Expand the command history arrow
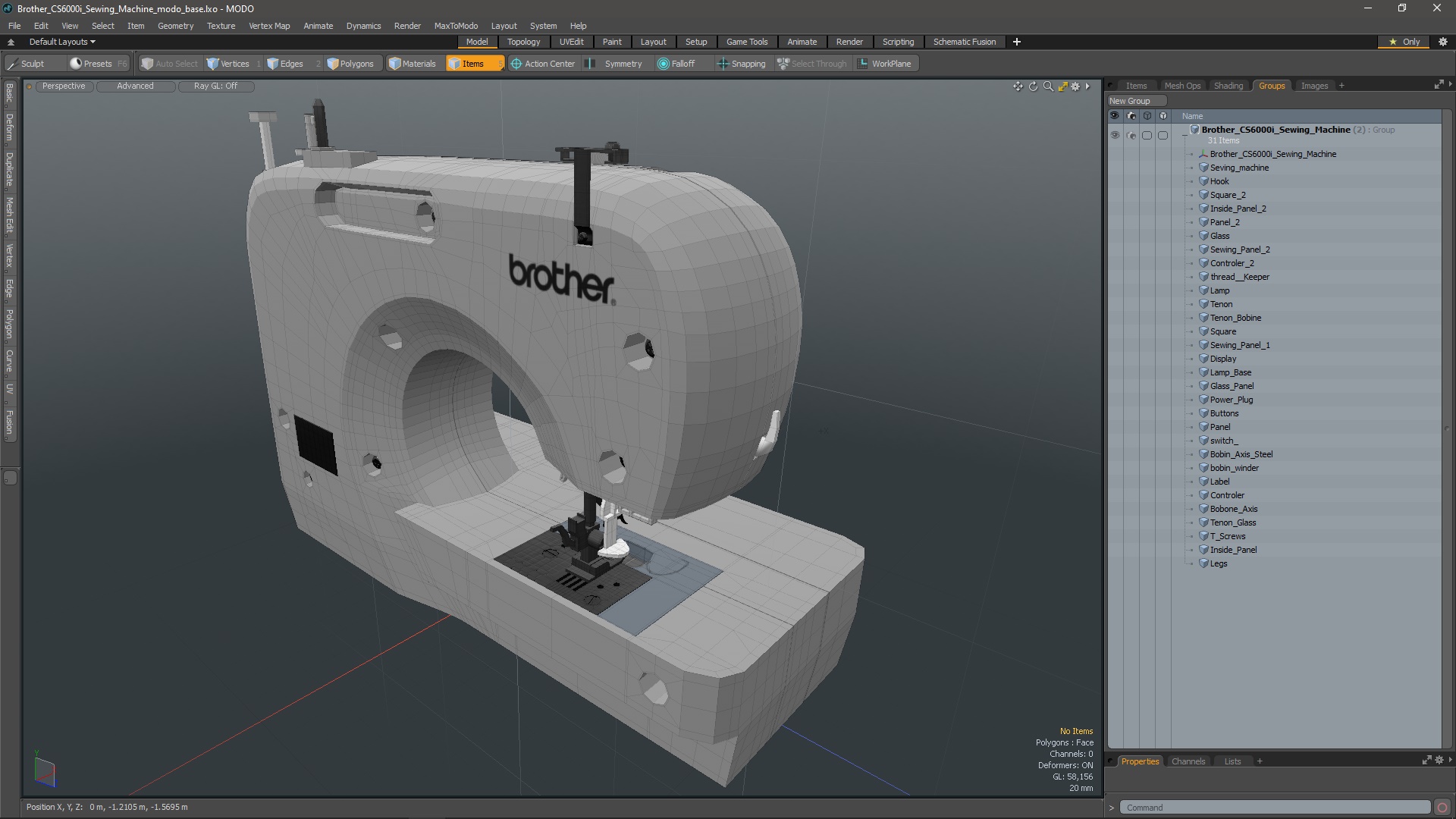The image size is (1456, 819). pos(1112,808)
